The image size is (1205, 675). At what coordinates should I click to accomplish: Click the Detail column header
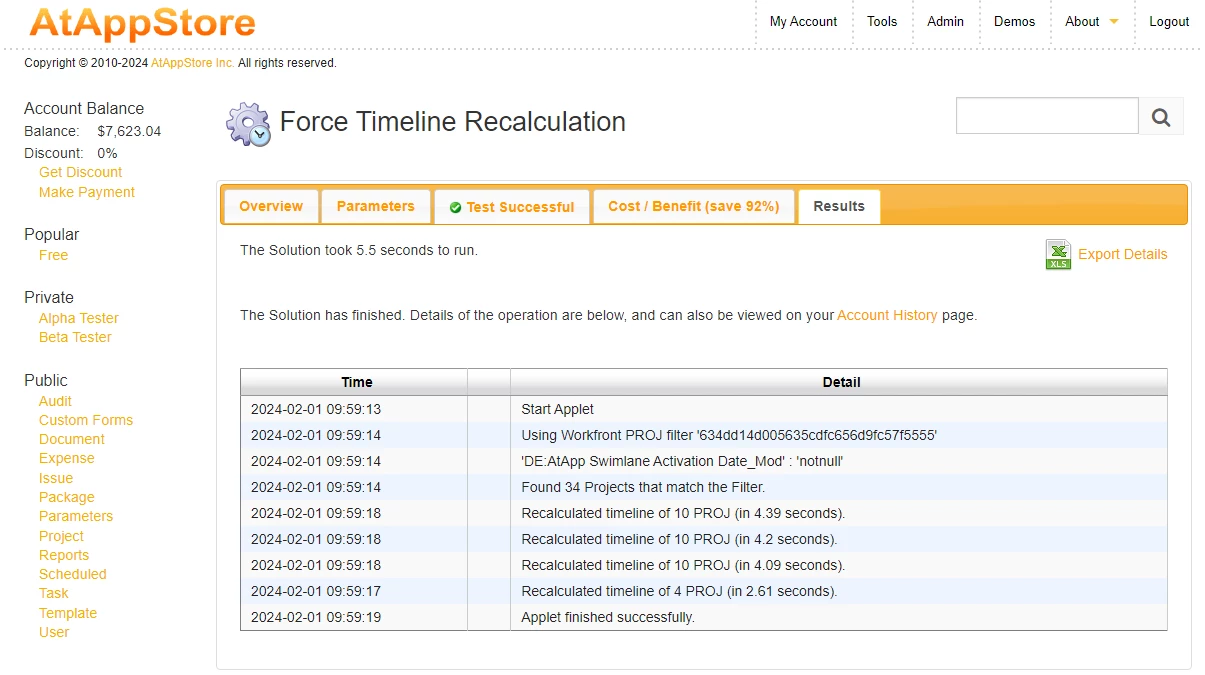pos(839,382)
